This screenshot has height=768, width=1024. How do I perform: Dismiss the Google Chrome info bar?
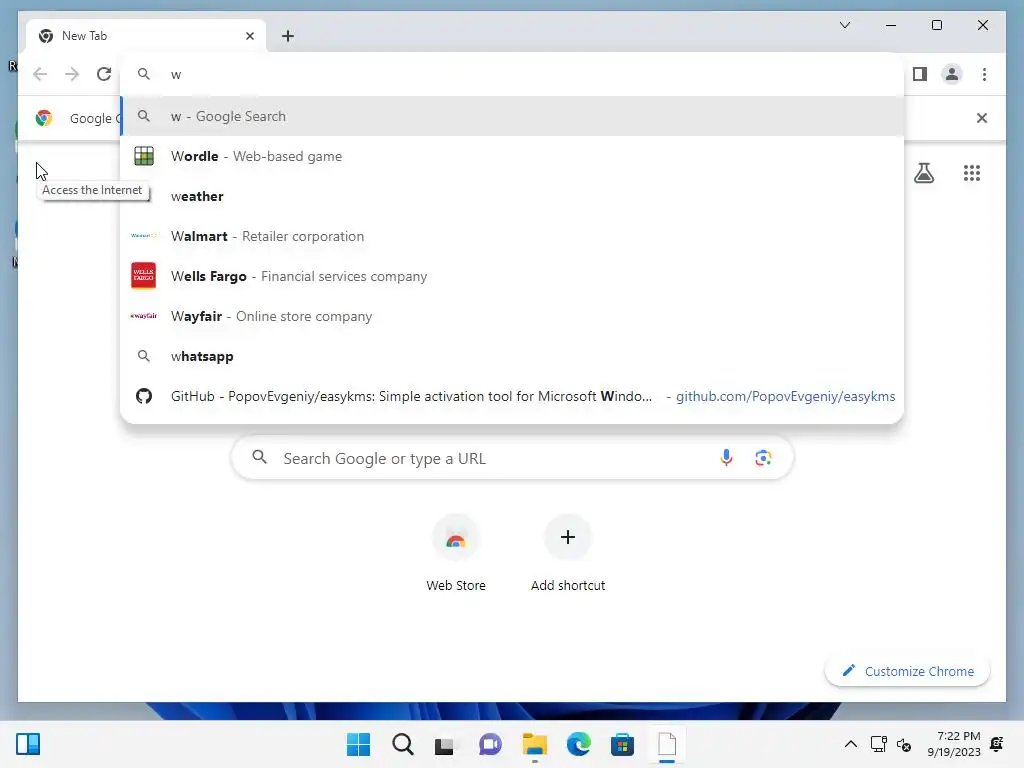[x=982, y=118]
